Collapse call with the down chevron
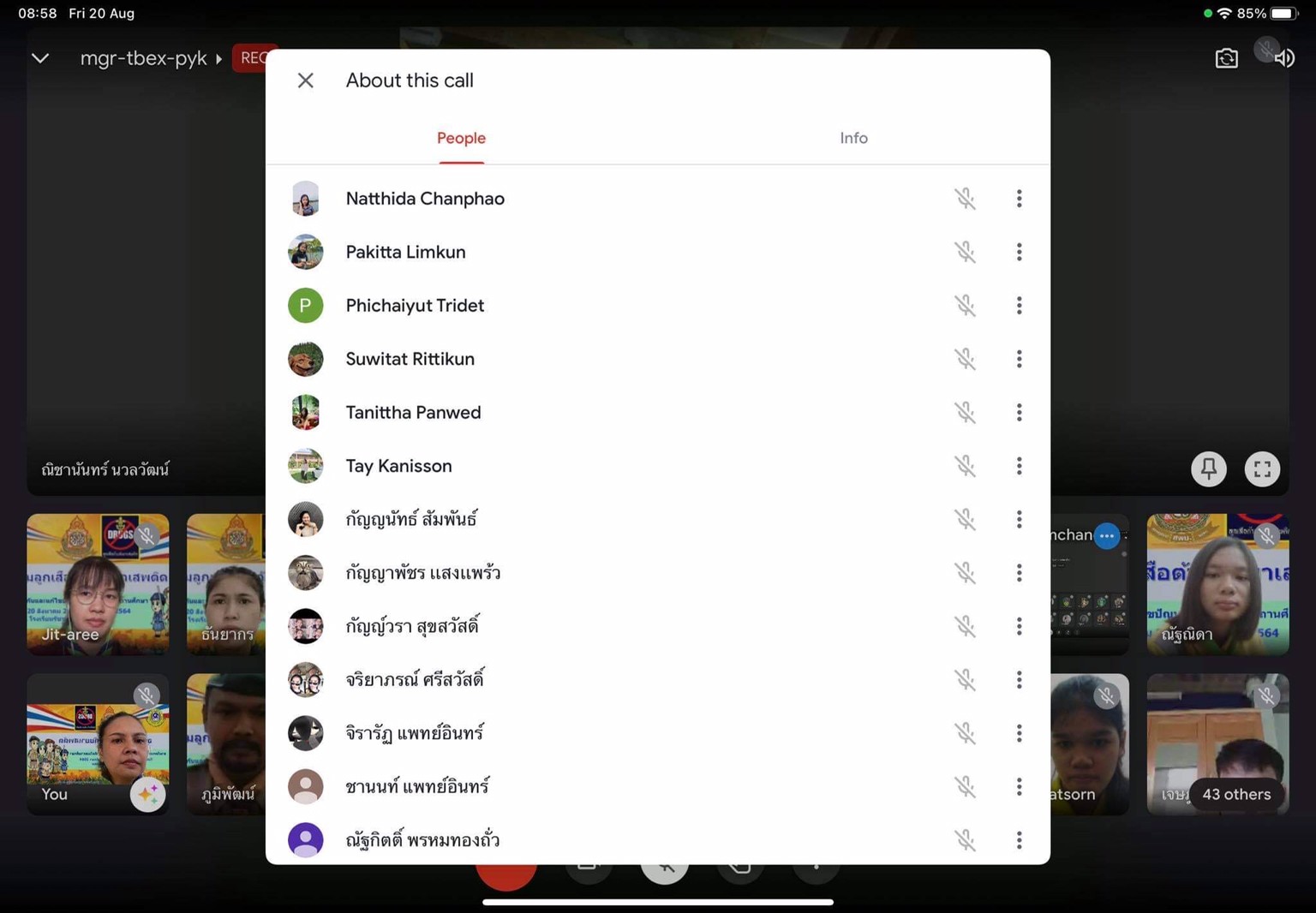The image size is (1316, 913). tap(40, 58)
